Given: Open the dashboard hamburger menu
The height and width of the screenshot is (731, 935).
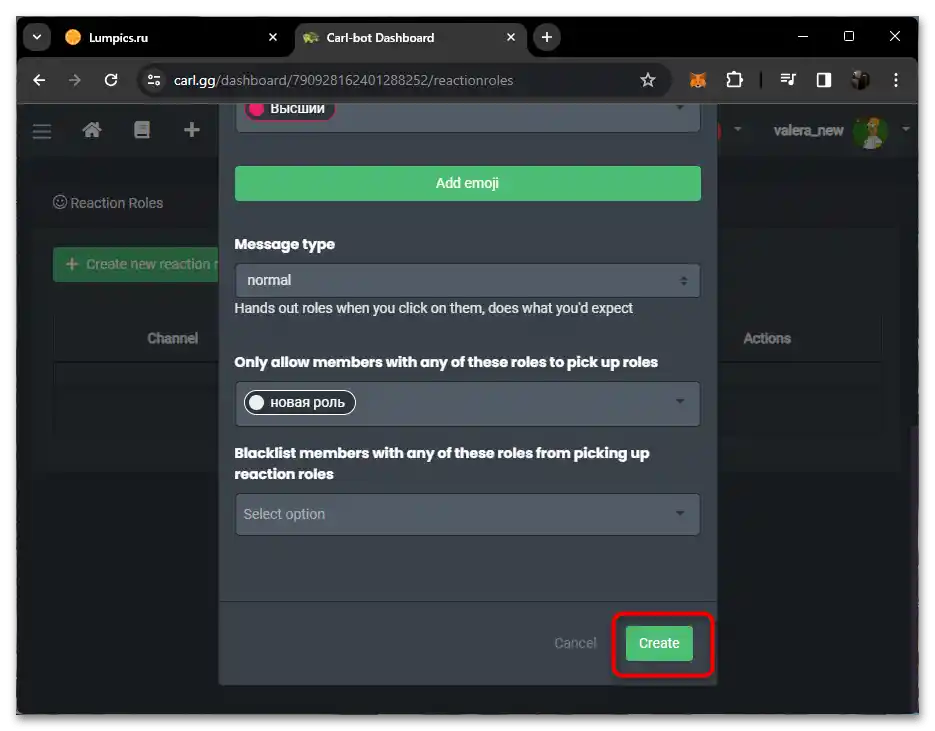Looking at the screenshot, I should click(42, 131).
